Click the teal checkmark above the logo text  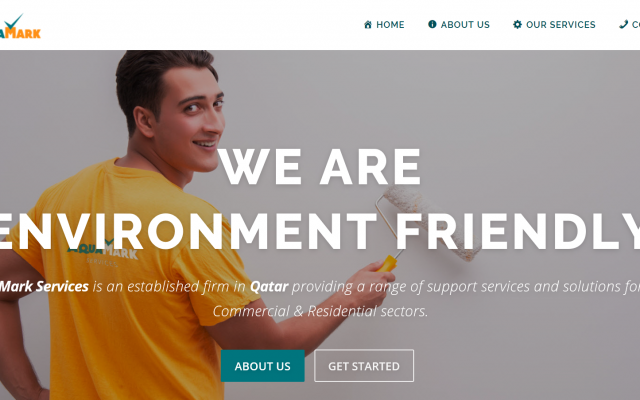click(x=13, y=21)
